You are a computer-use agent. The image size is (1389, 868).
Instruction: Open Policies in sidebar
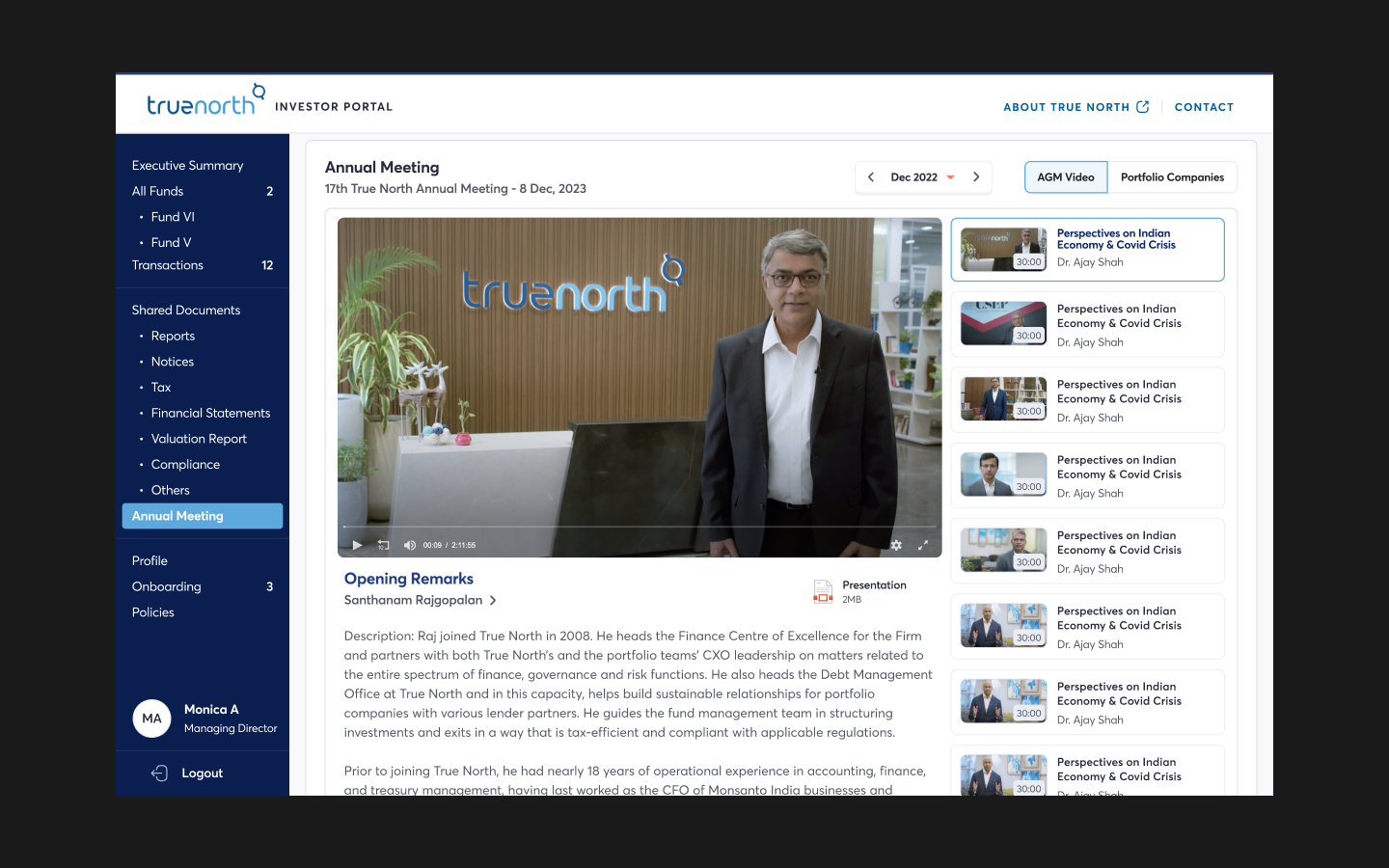tap(153, 612)
